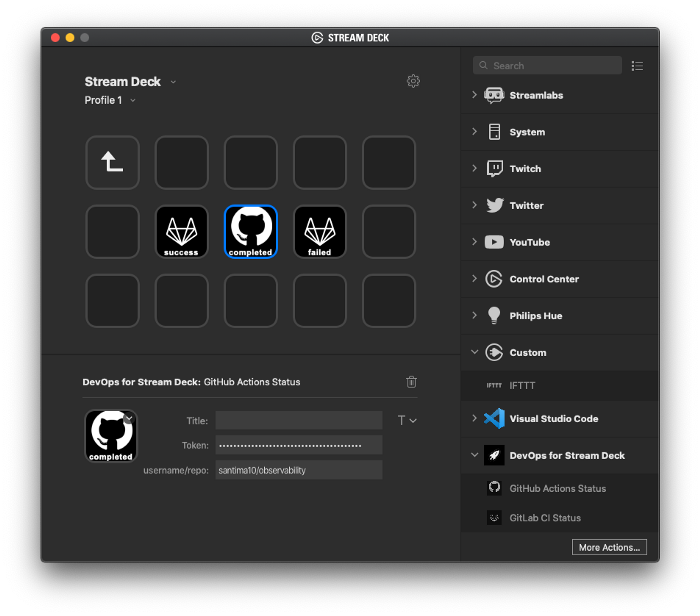
Task: Open the Profile 1 dropdown
Action: [x=133, y=101]
